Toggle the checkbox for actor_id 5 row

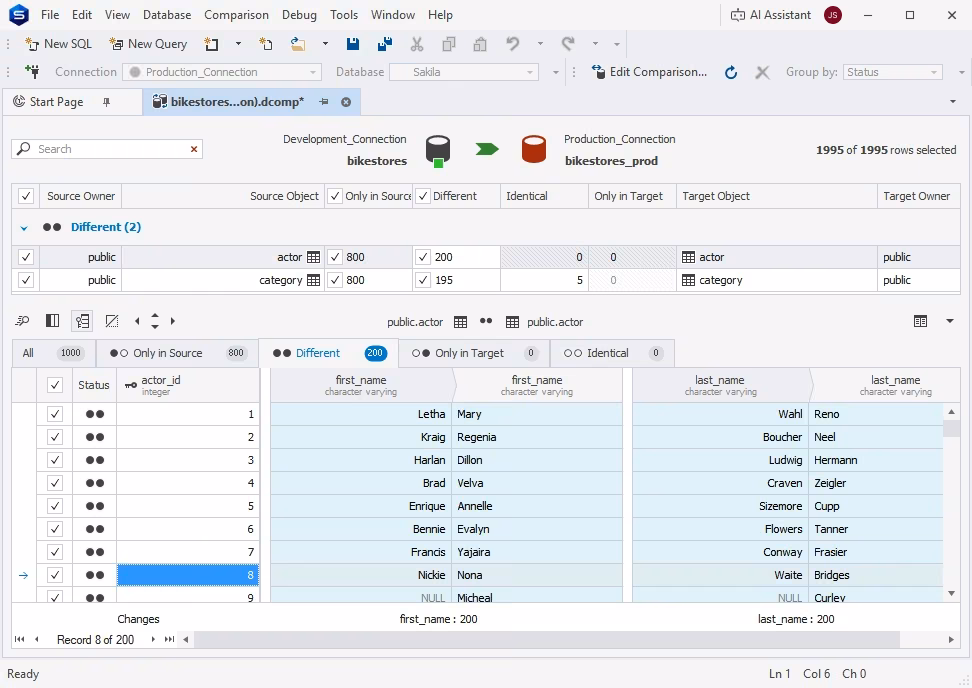[55, 506]
